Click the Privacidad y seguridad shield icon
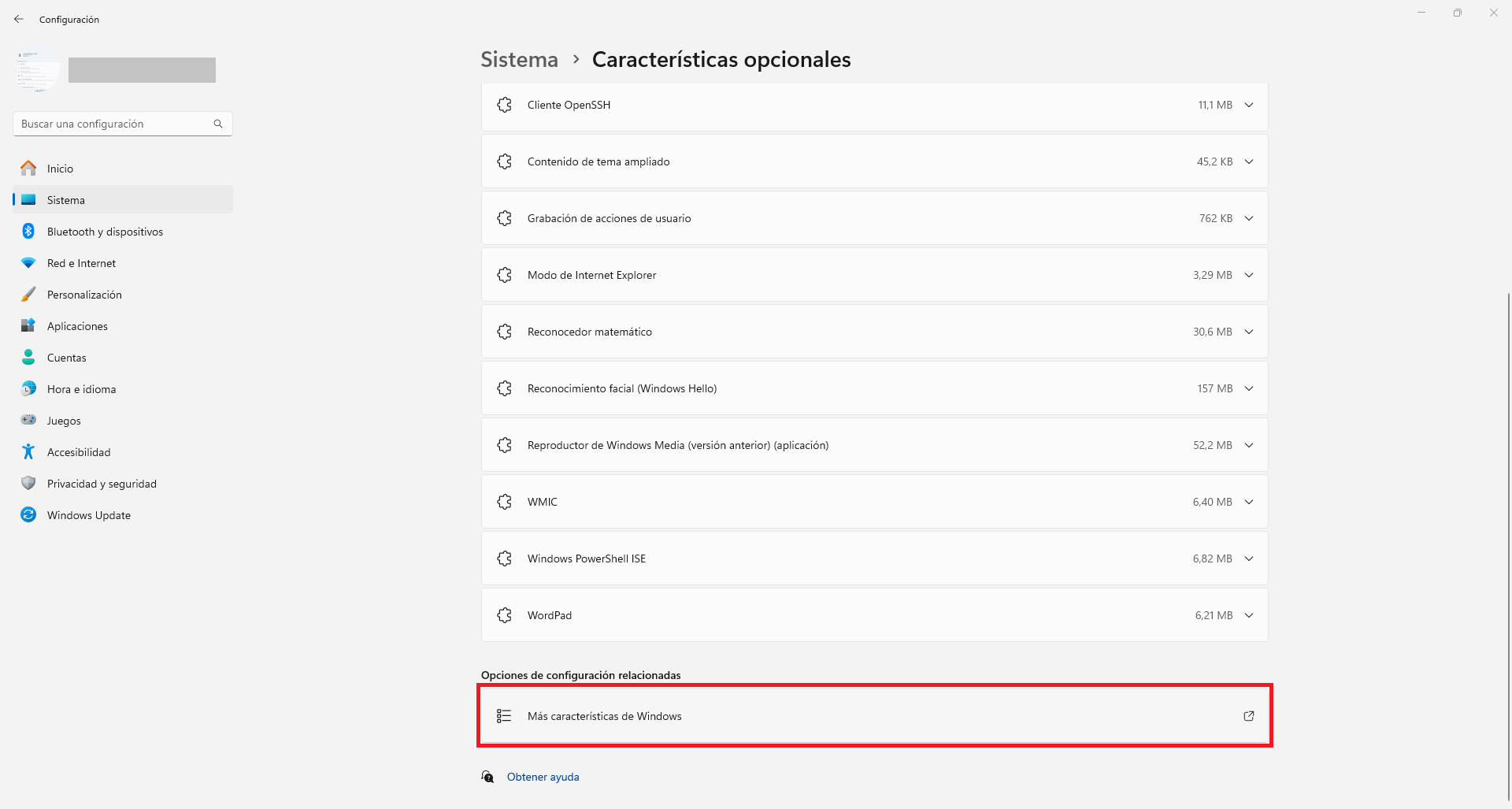The image size is (1512, 809). [x=28, y=483]
